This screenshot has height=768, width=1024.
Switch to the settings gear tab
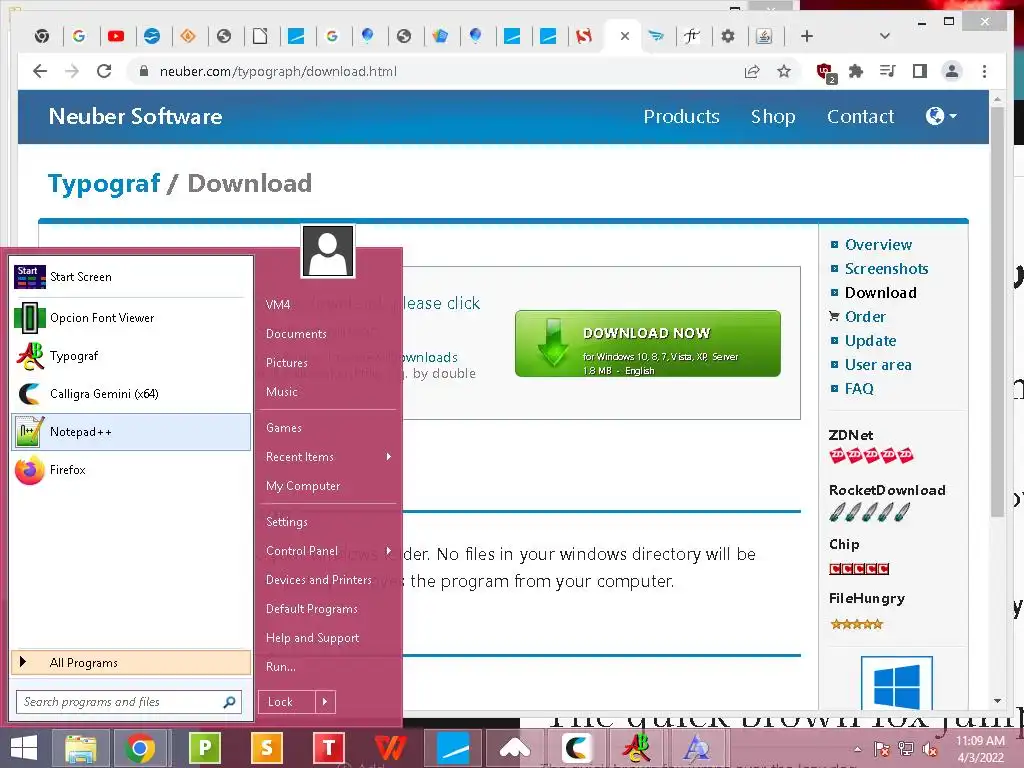(728, 36)
